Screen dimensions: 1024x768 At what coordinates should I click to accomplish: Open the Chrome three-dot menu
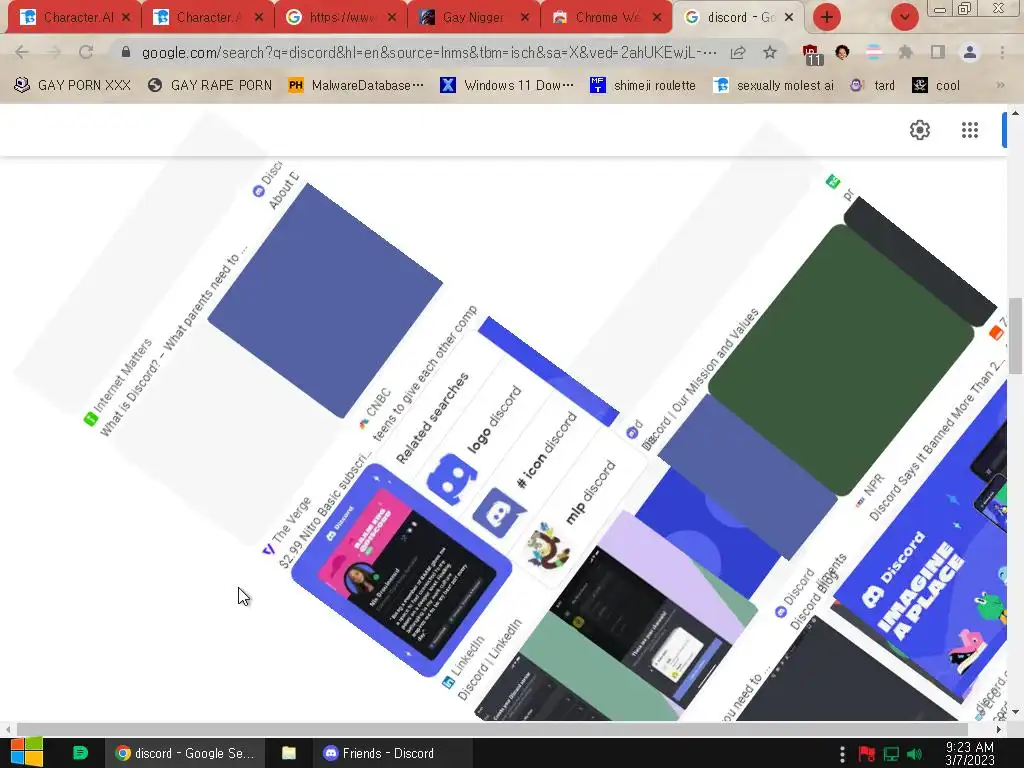(1002, 52)
